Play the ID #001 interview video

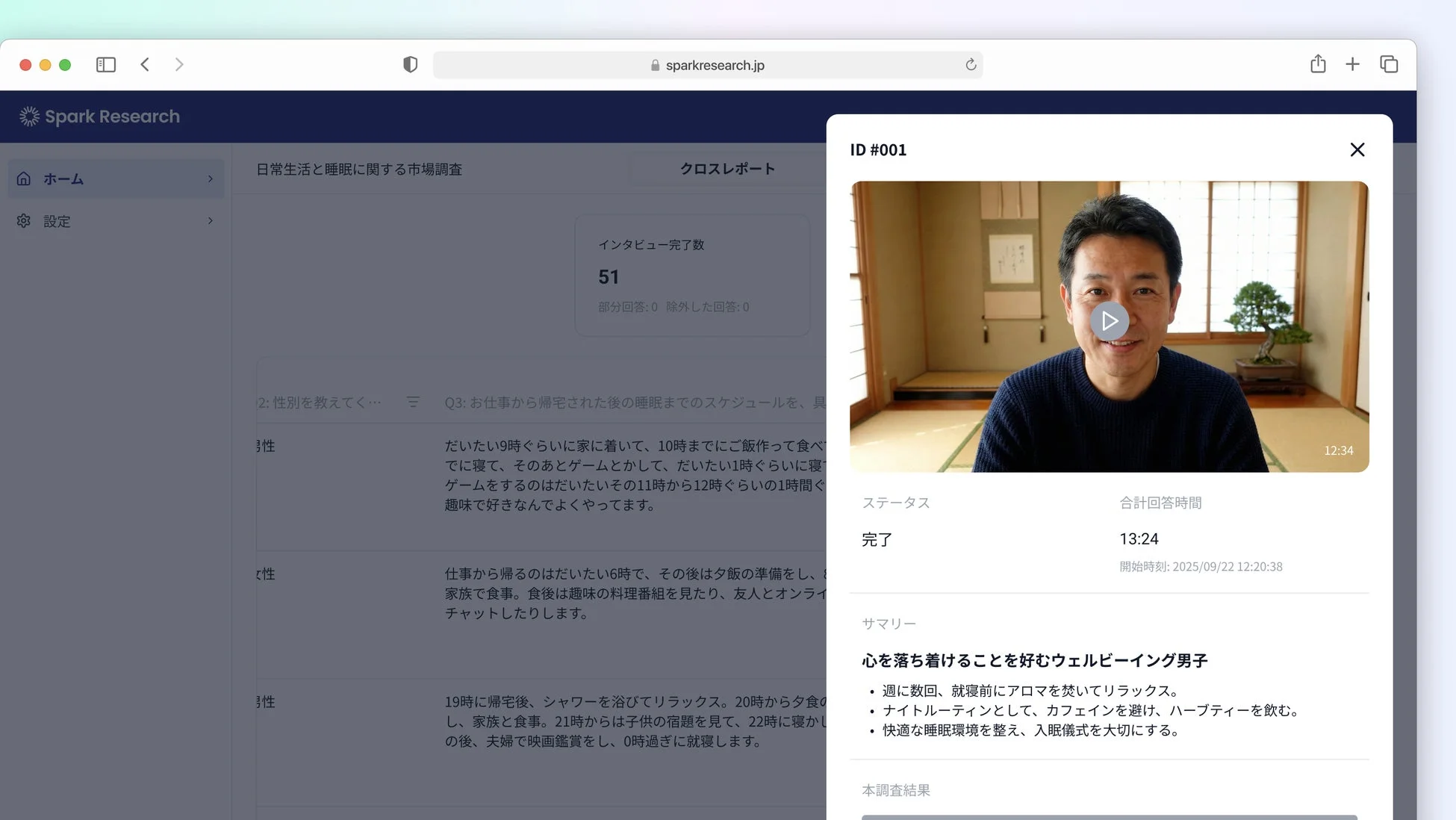pyautogui.click(x=1110, y=321)
